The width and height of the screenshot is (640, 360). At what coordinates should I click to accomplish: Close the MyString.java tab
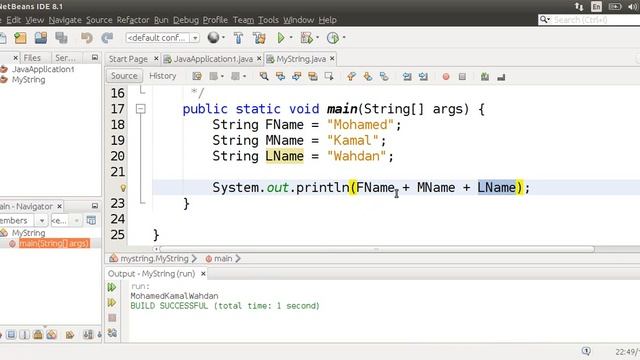332,59
